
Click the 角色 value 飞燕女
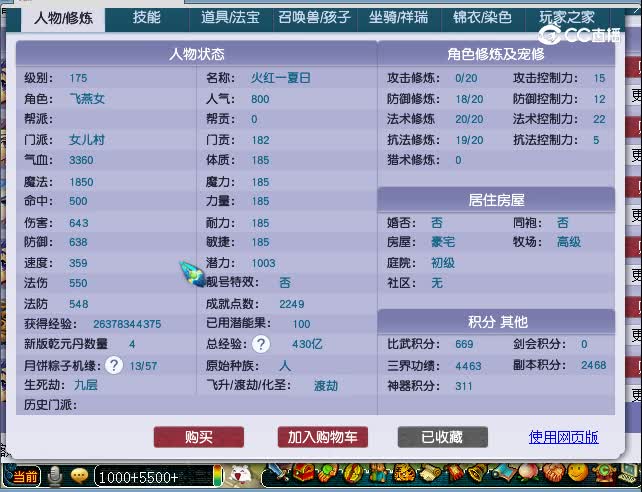point(87,99)
